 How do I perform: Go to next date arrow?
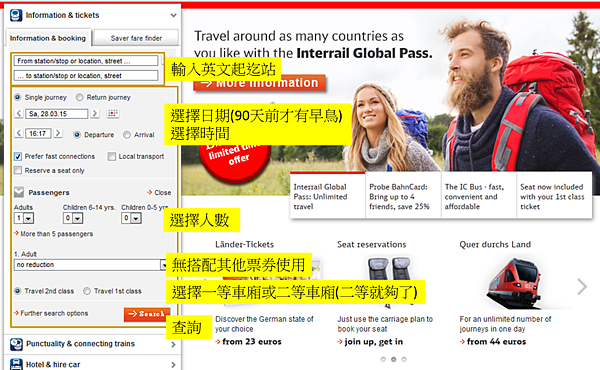click(95, 113)
